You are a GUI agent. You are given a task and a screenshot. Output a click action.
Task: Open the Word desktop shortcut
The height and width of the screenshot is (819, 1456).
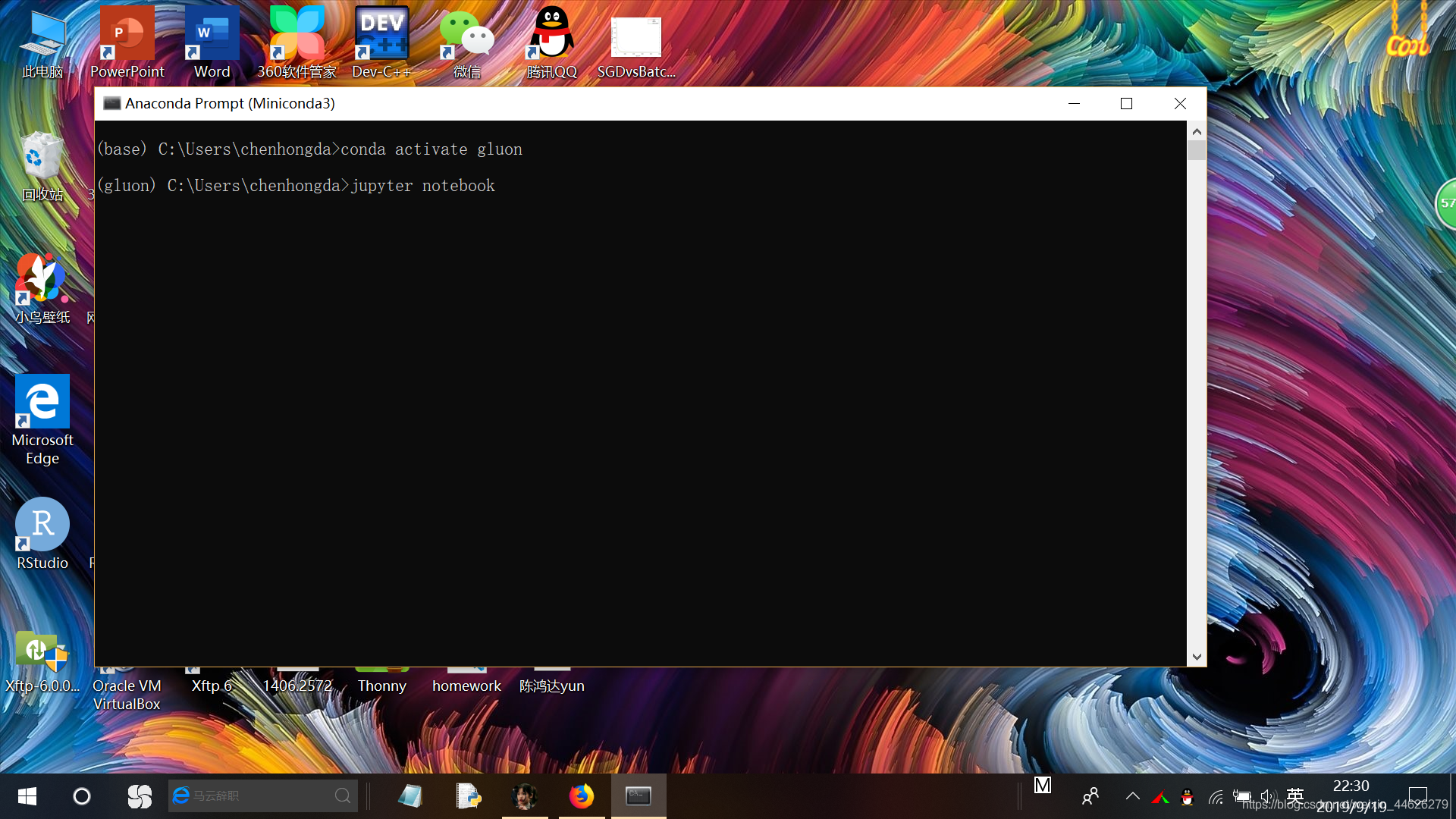point(212,44)
